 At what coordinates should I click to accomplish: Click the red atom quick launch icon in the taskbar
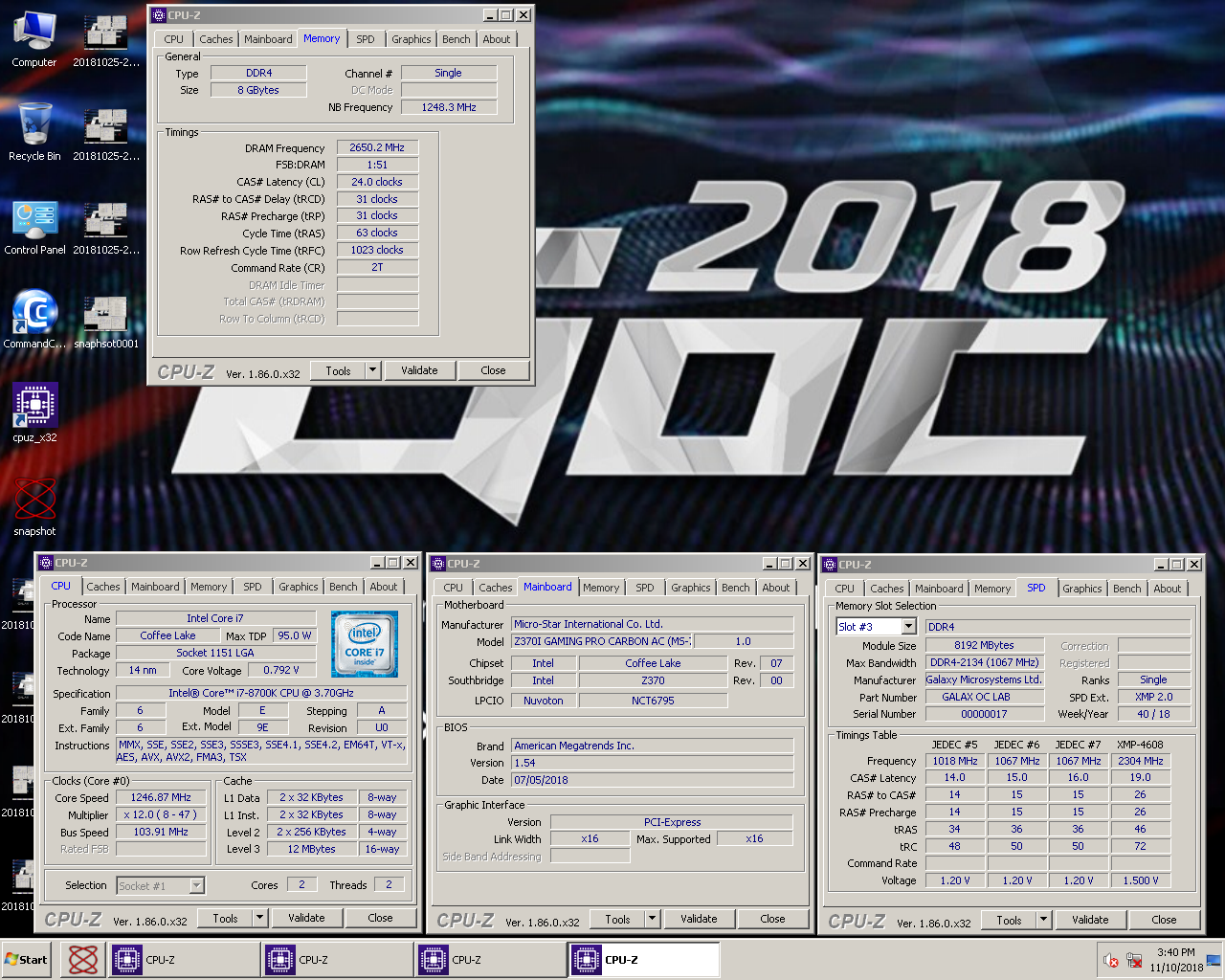[x=83, y=960]
